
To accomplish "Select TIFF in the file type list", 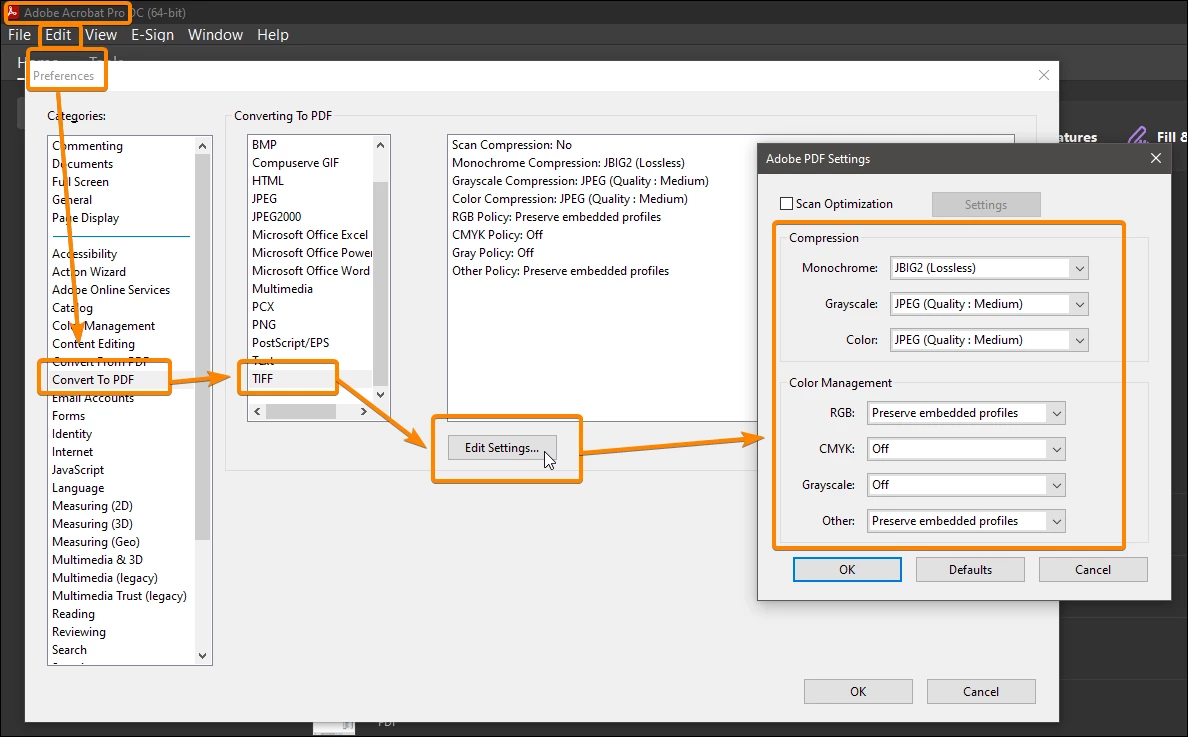I will [x=263, y=379].
